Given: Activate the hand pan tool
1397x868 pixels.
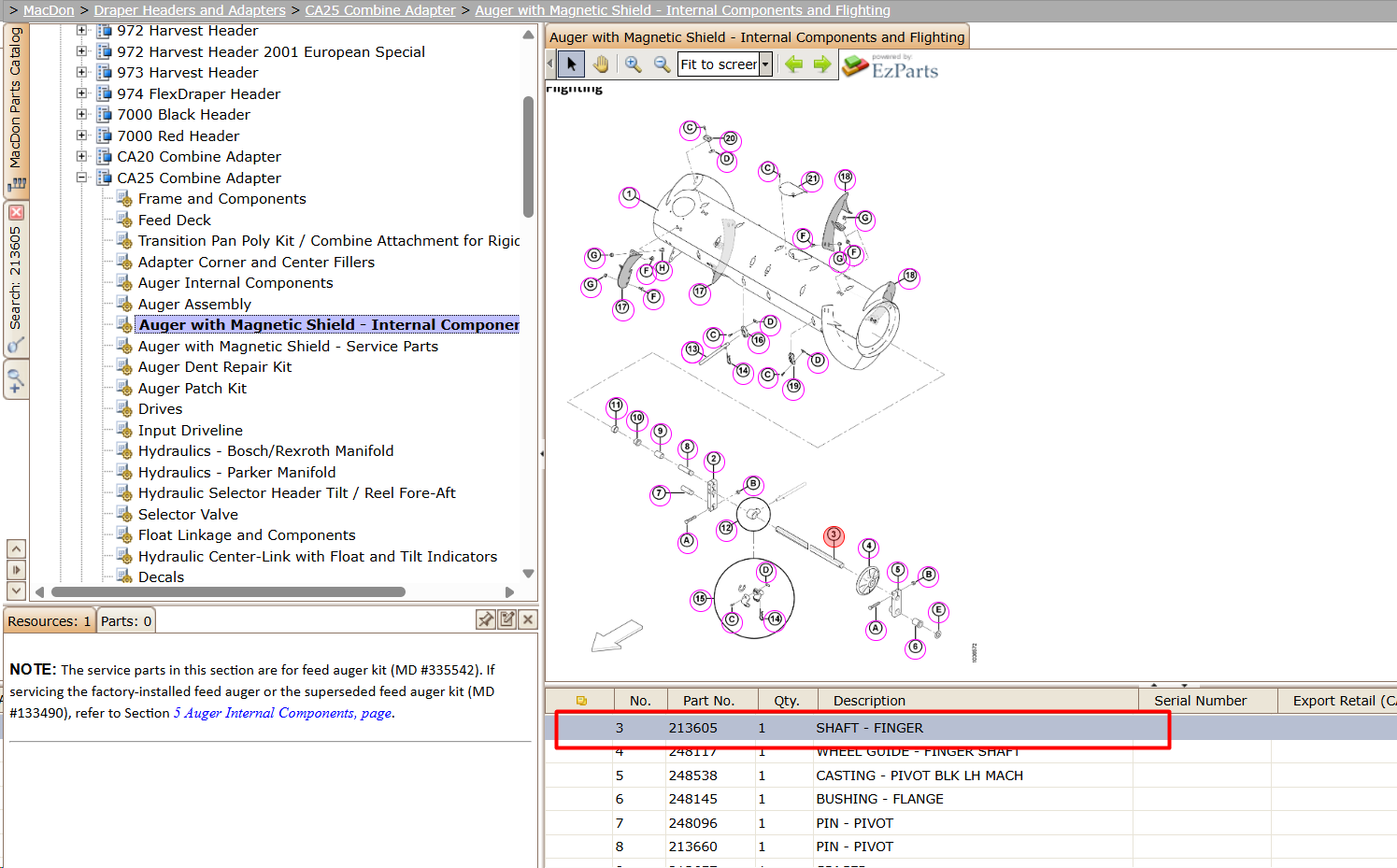Looking at the screenshot, I should [601, 64].
